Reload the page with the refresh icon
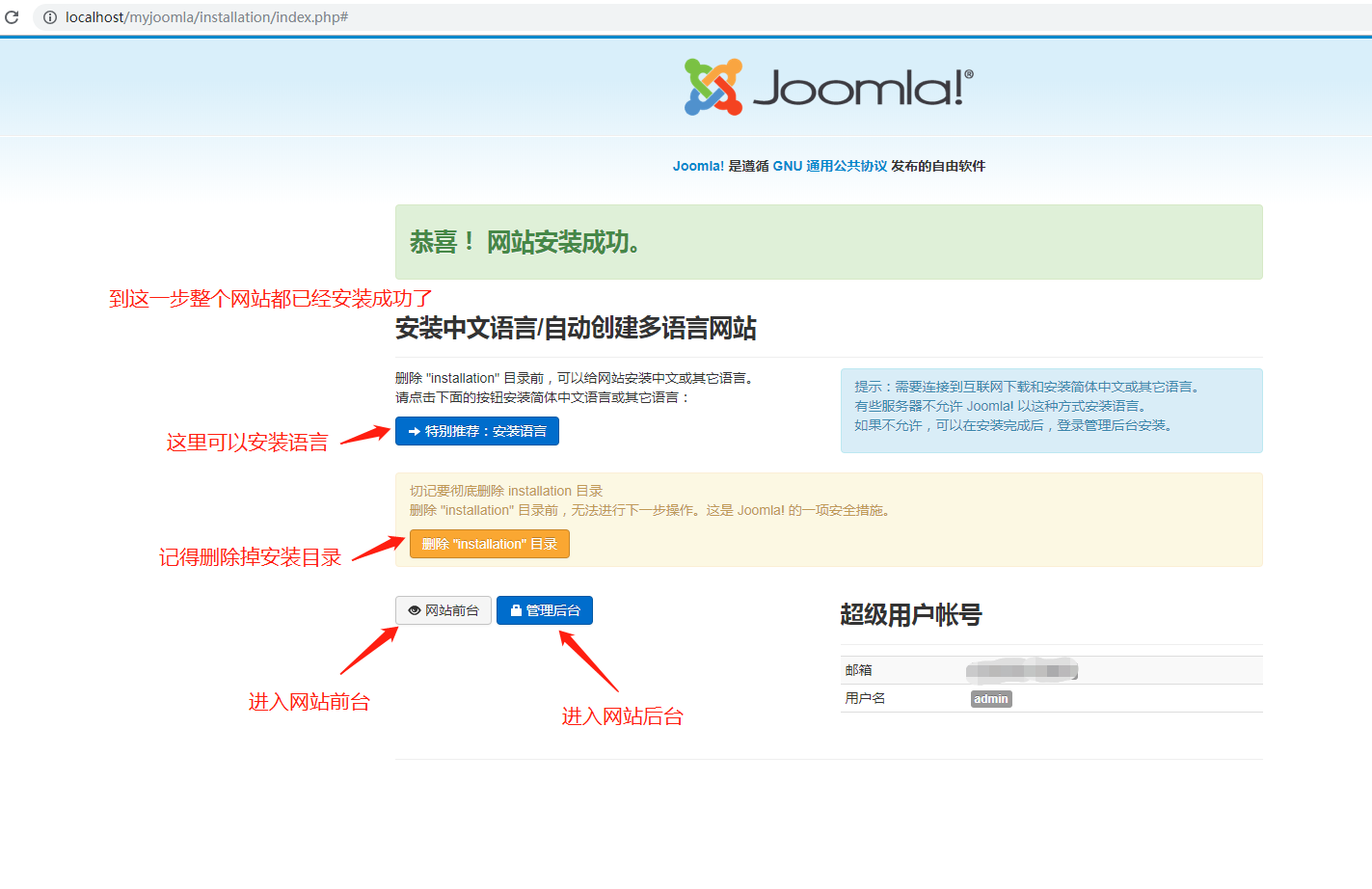The width and height of the screenshot is (1372, 889). [12, 17]
